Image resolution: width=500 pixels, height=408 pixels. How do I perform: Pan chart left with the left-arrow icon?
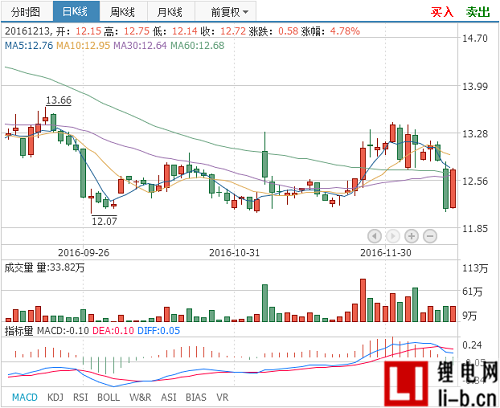(374, 236)
